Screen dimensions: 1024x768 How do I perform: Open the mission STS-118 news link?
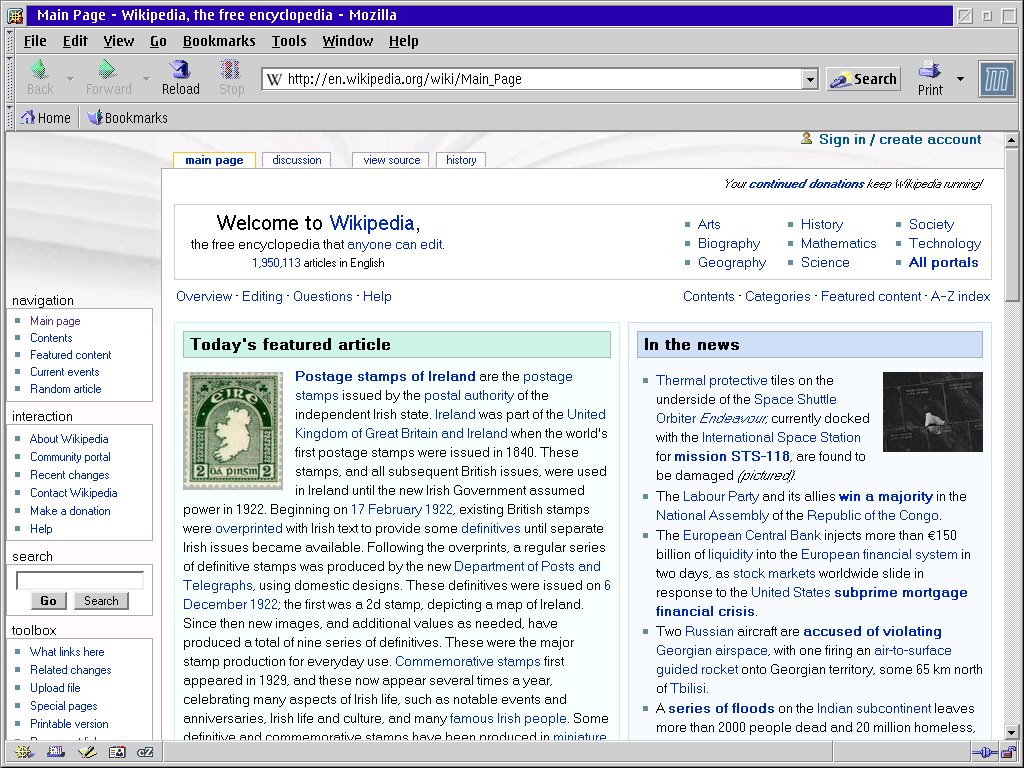(x=731, y=456)
